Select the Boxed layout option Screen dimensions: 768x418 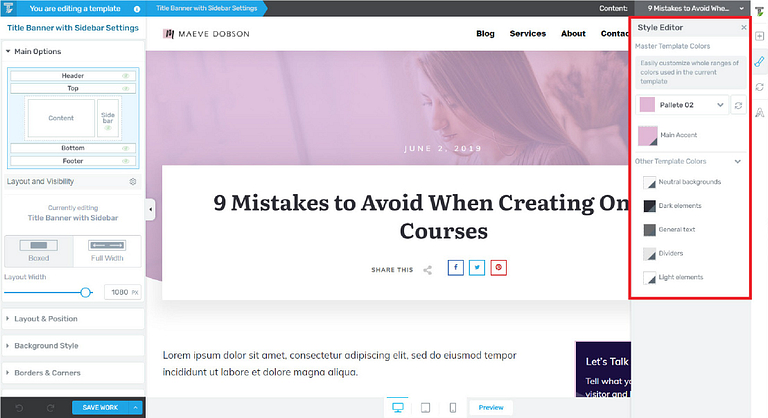click(39, 251)
